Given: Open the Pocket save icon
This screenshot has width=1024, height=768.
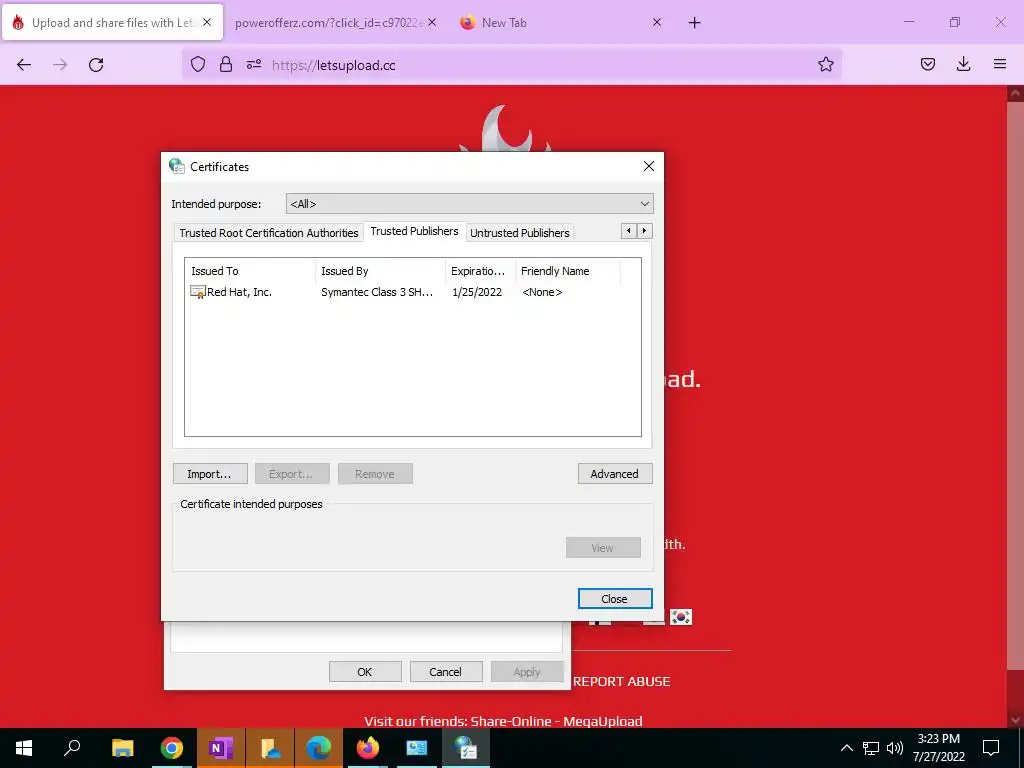Looking at the screenshot, I should (x=927, y=64).
